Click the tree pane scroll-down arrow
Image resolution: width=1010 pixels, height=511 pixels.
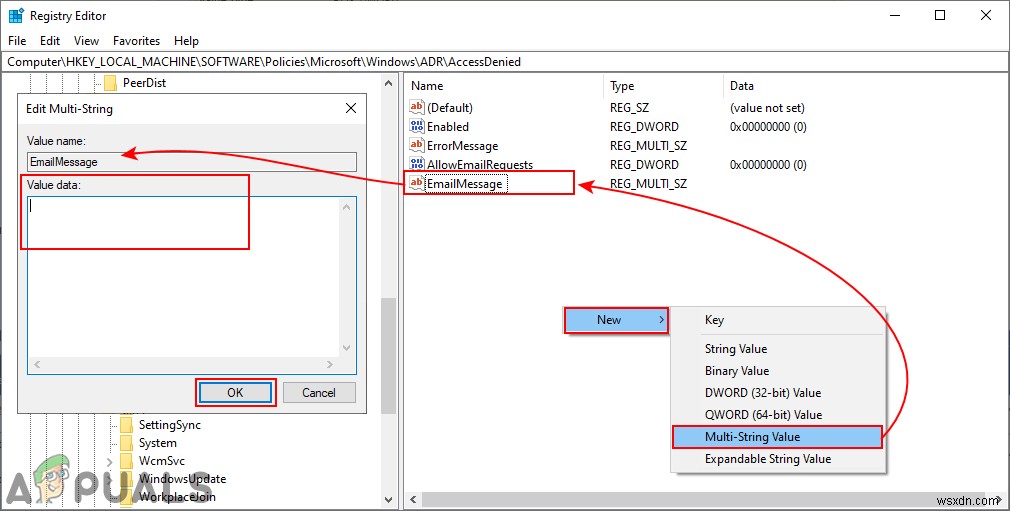388,499
